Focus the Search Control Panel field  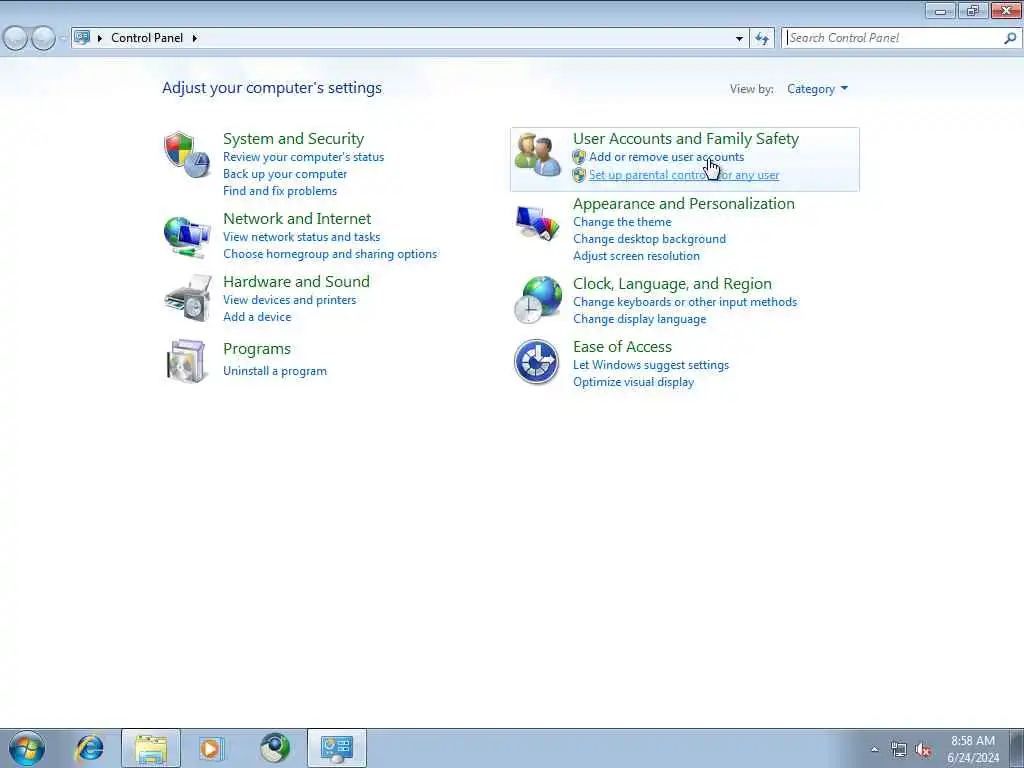pyautogui.click(x=893, y=38)
